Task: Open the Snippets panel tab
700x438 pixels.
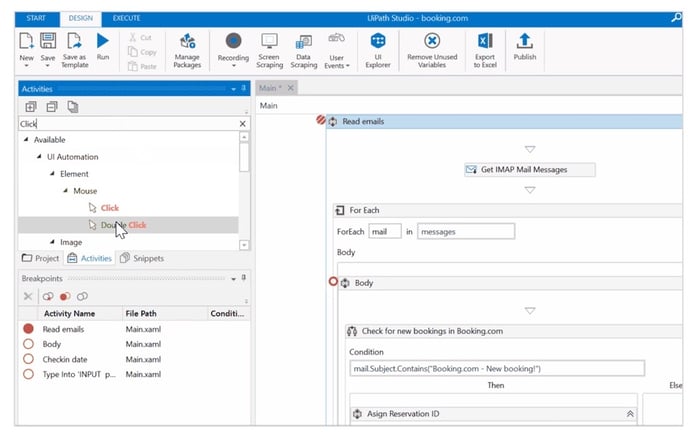Action: pyautogui.click(x=142, y=258)
